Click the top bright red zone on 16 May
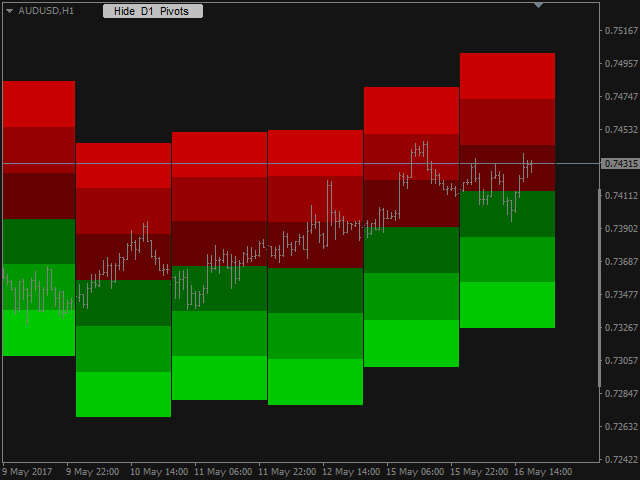640x480 pixels. 507,76
